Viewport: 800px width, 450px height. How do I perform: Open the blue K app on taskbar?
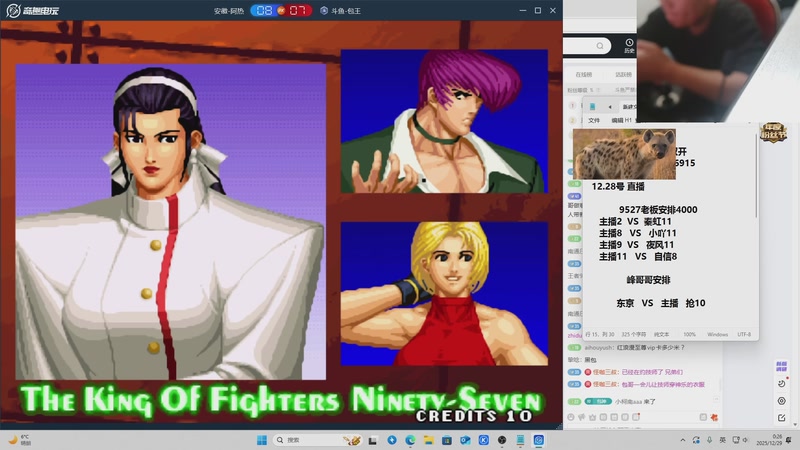(x=484, y=440)
